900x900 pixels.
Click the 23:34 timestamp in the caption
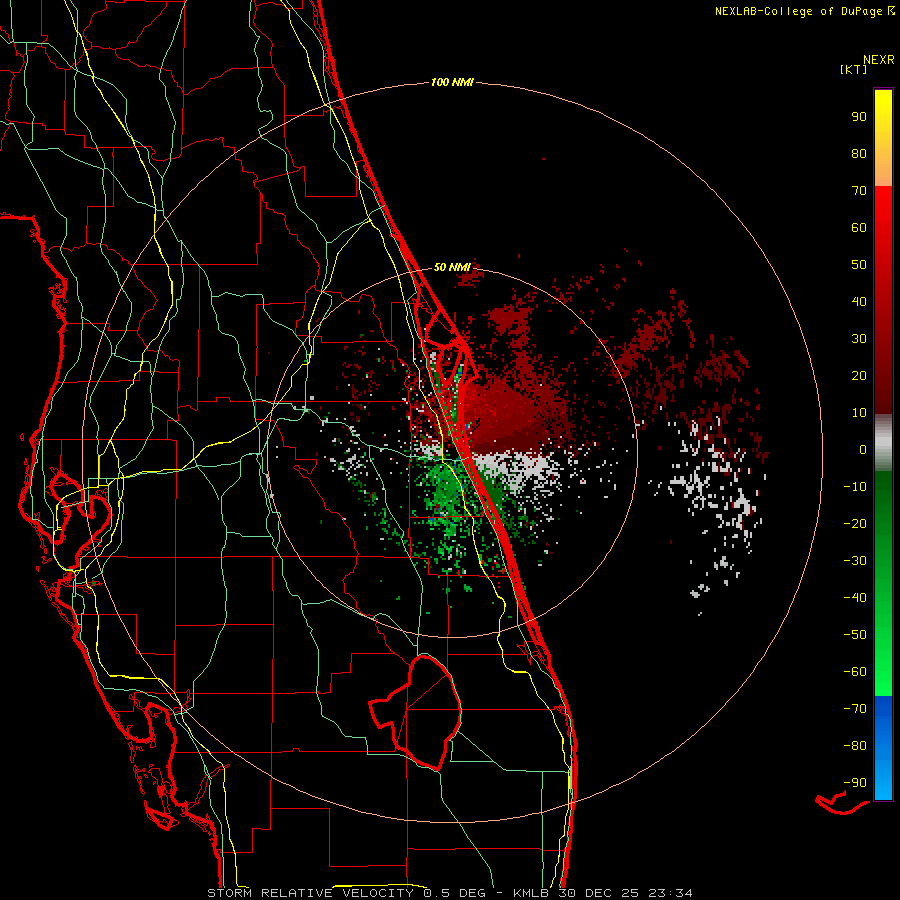pos(670,893)
